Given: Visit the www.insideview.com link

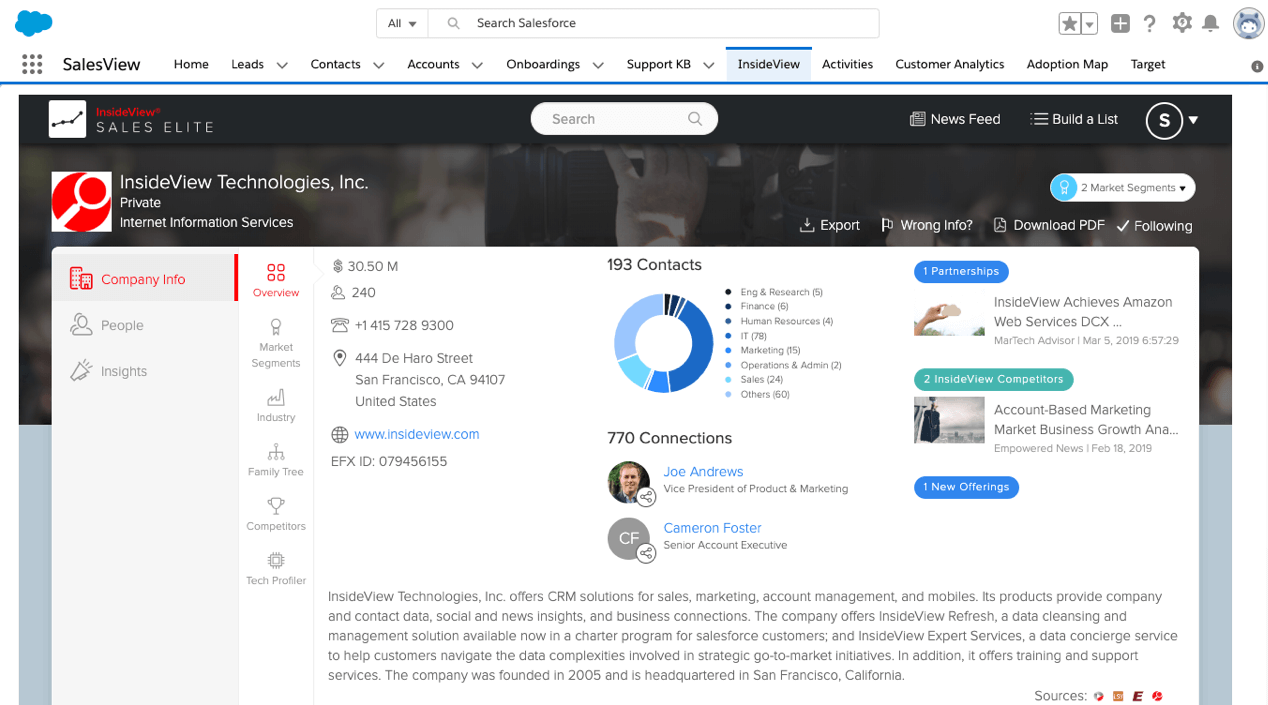Looking at the screenshot, I should [x=417, y=434].
